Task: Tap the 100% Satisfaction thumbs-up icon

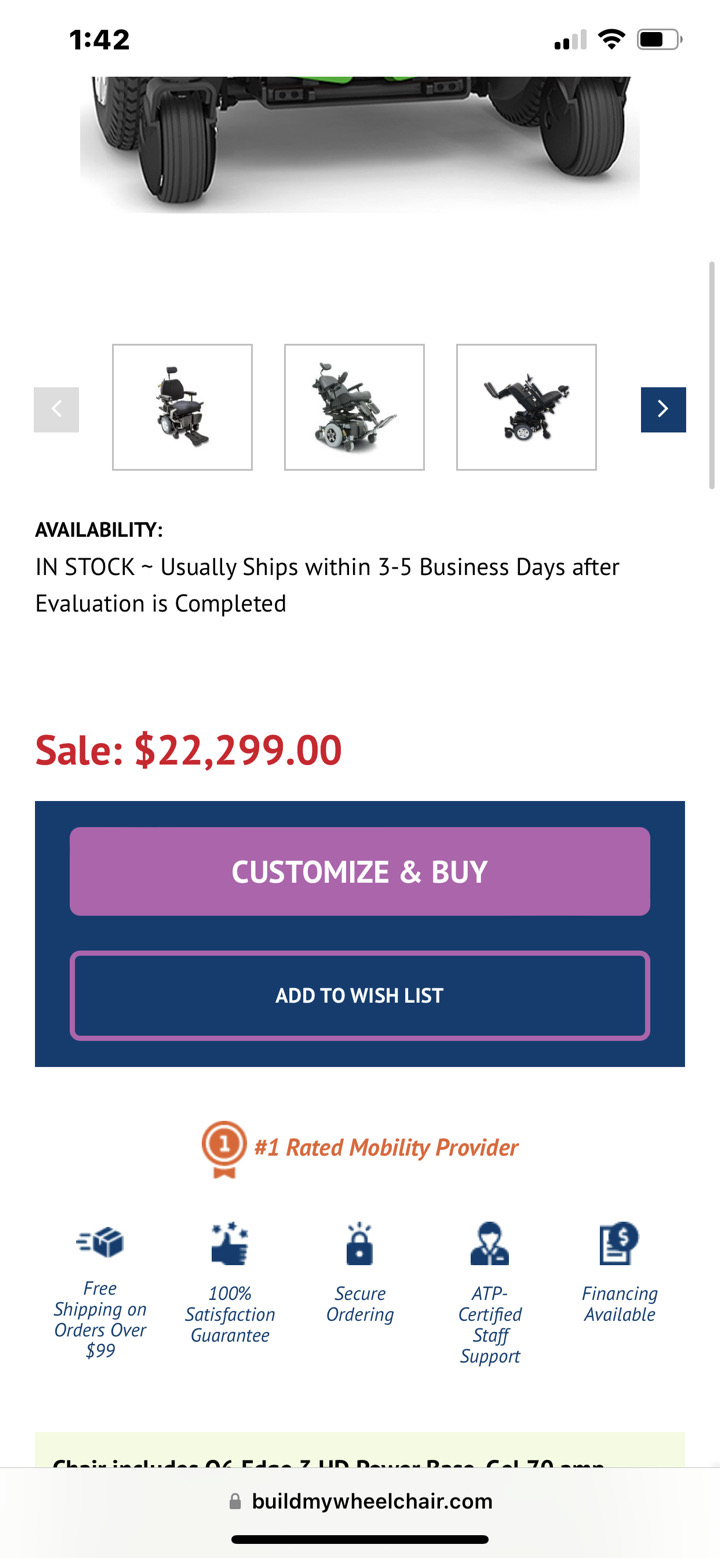Action: [230, 1243]
